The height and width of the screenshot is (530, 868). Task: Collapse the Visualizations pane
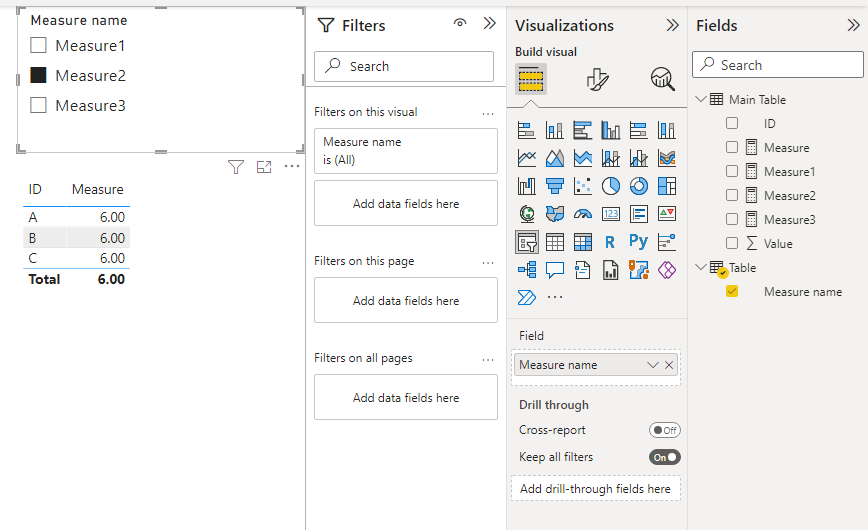point(672,25)
